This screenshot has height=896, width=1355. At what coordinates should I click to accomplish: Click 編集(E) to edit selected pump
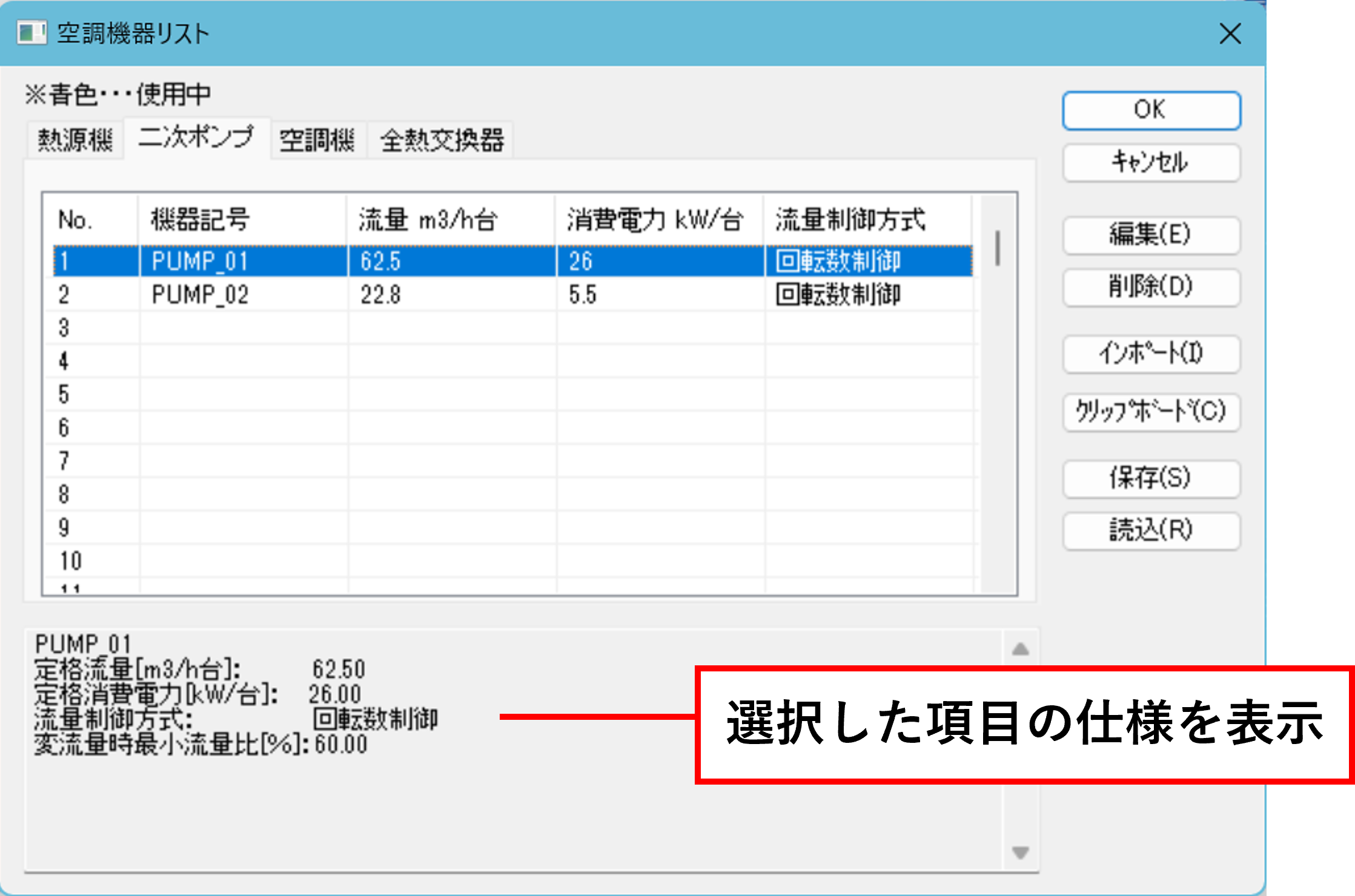tap(1151, 235)
